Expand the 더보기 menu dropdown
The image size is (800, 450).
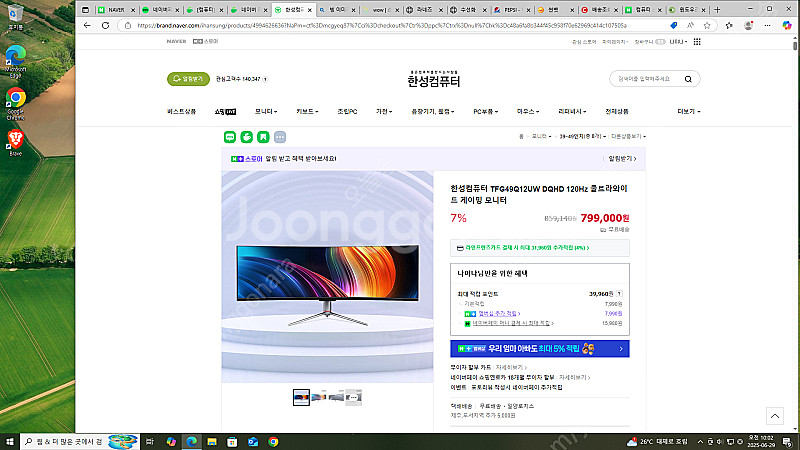point(689,111)
